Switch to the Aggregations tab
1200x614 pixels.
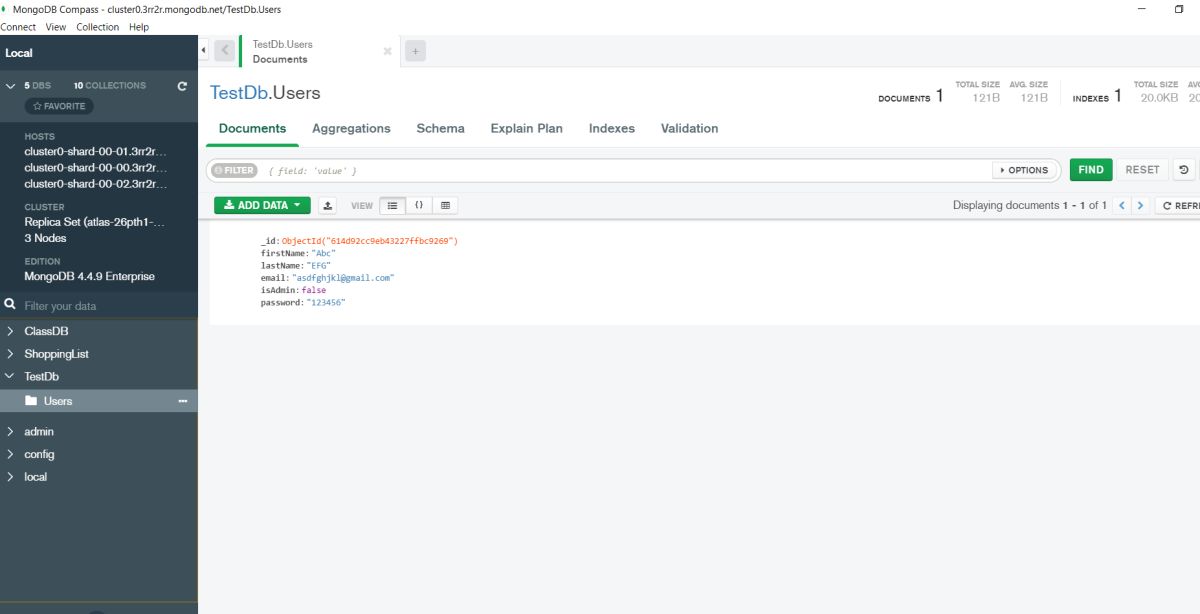click(x=351, y=129)
